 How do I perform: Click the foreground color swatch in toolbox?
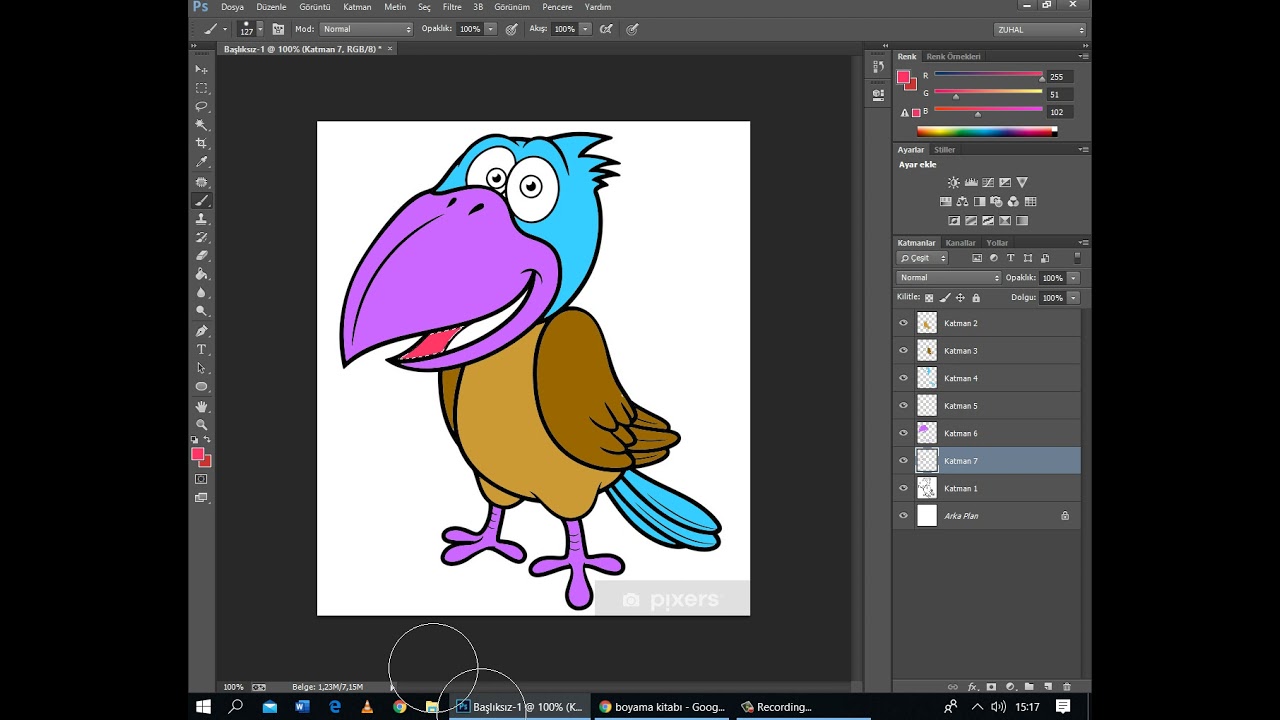pos(198,454)
